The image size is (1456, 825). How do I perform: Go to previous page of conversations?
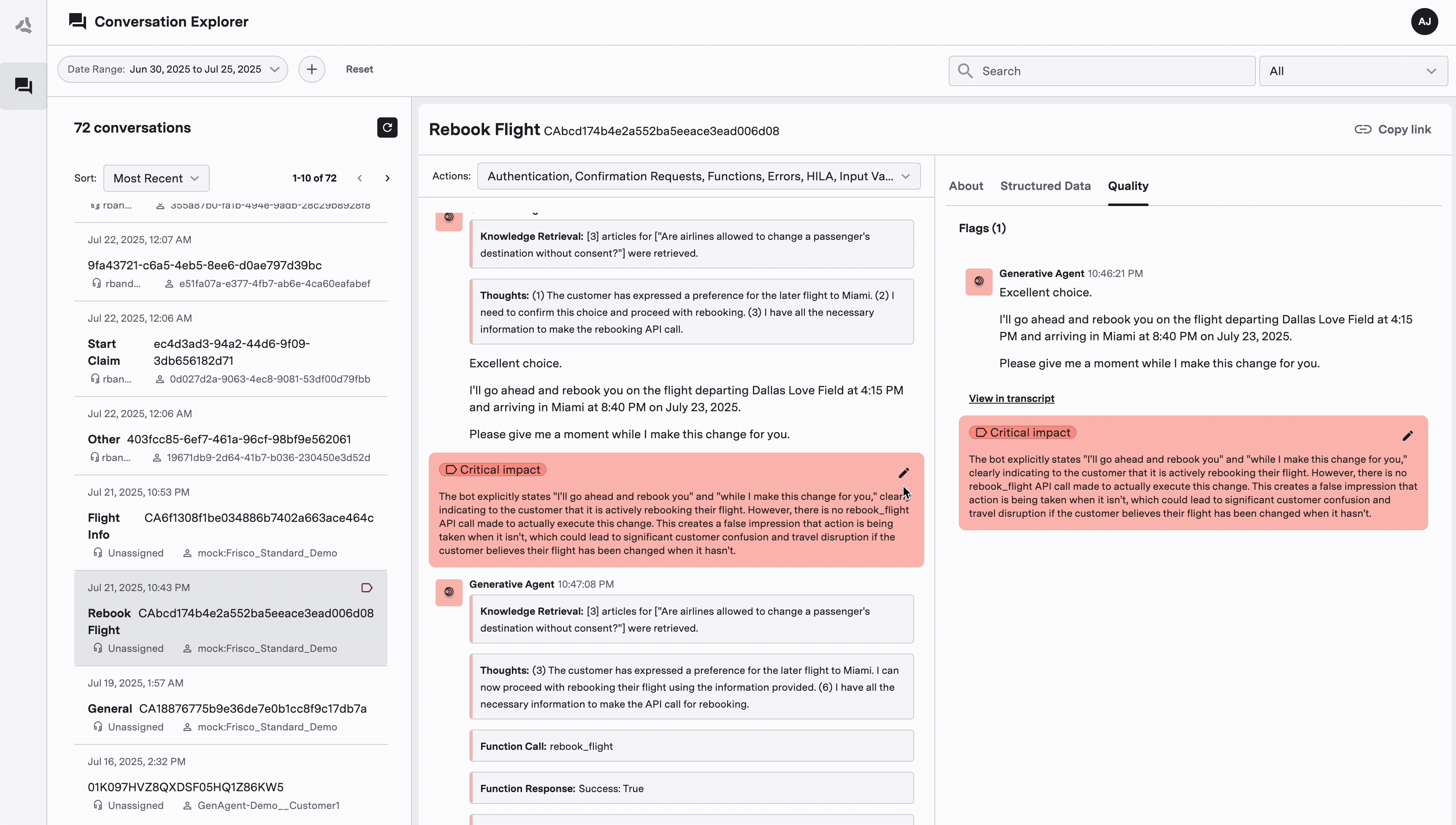[360, 178]
